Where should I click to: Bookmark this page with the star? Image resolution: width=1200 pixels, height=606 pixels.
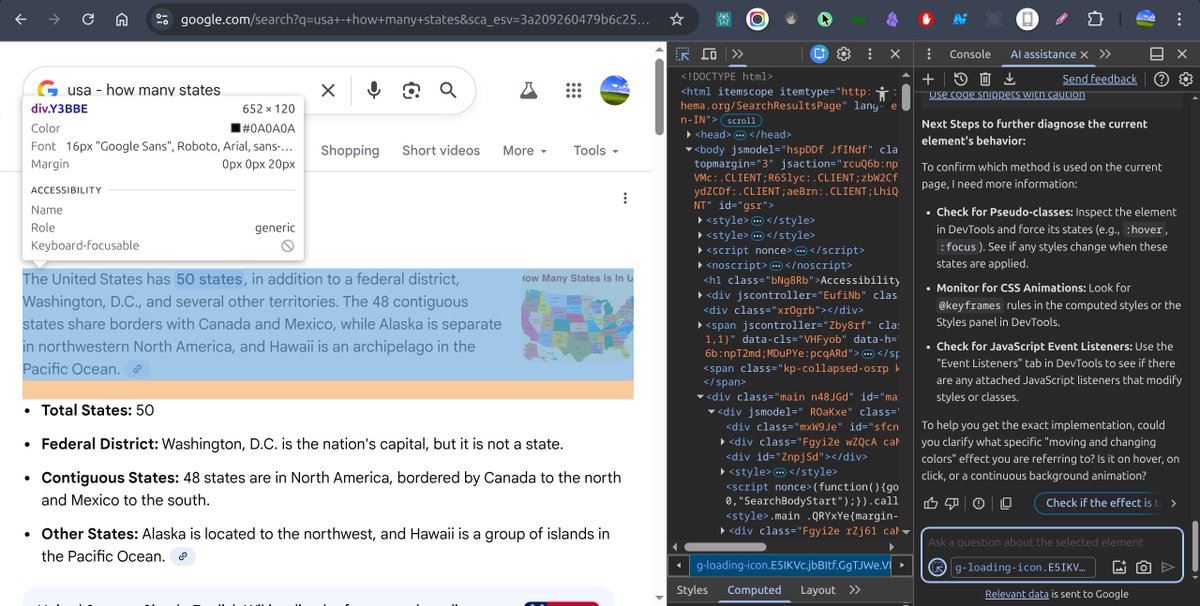click(677, 19)
